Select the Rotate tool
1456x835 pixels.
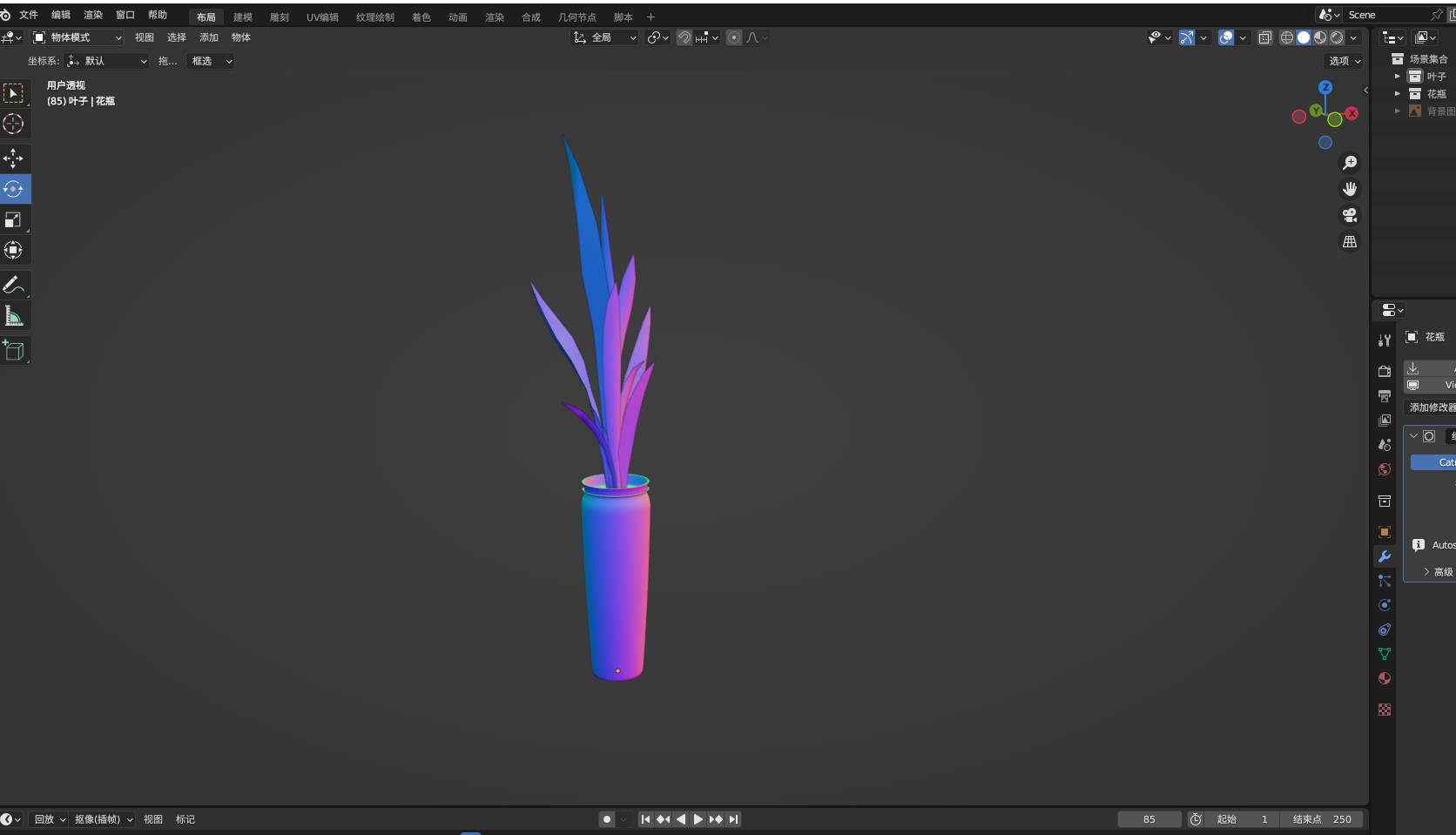(x=14, y=189)
